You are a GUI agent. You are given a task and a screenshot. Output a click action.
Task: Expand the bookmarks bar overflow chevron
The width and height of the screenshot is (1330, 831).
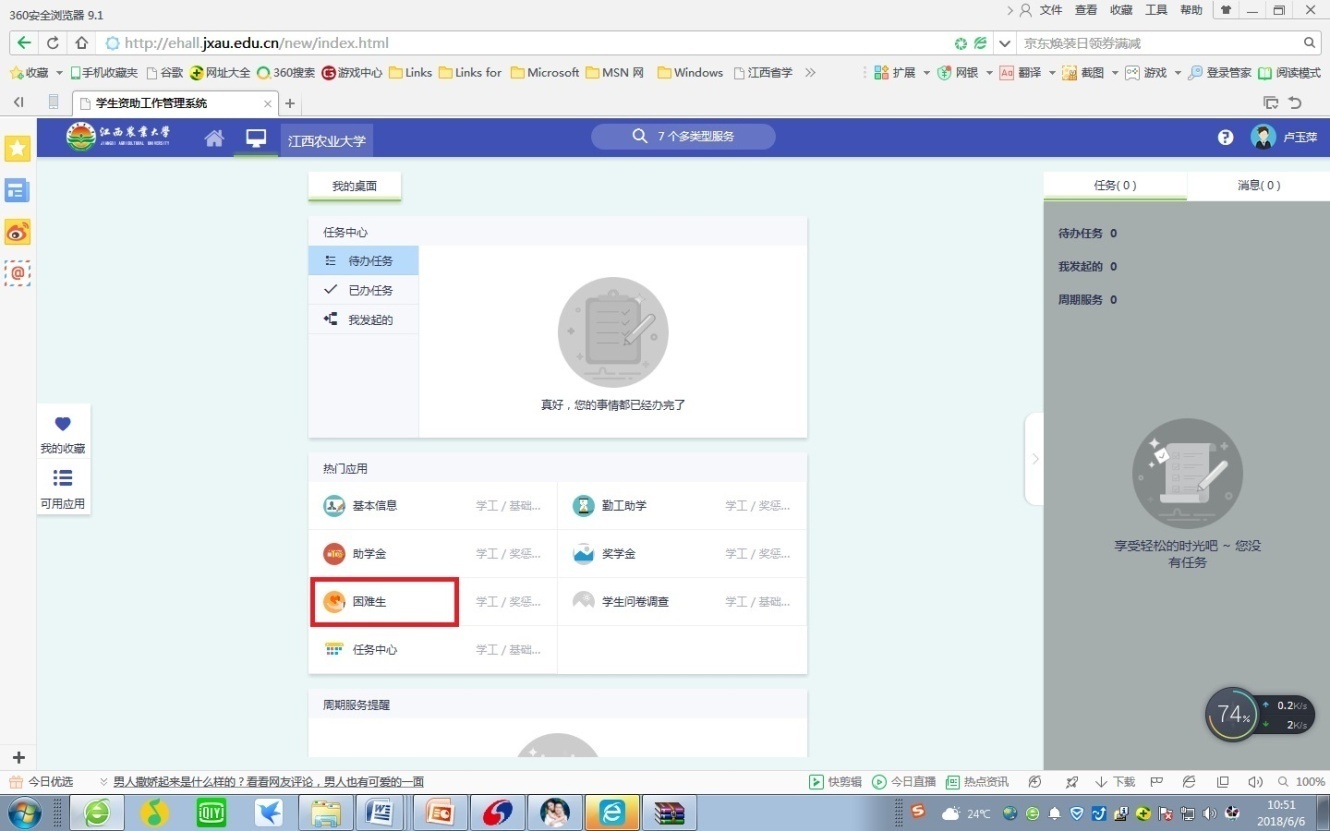810,73
